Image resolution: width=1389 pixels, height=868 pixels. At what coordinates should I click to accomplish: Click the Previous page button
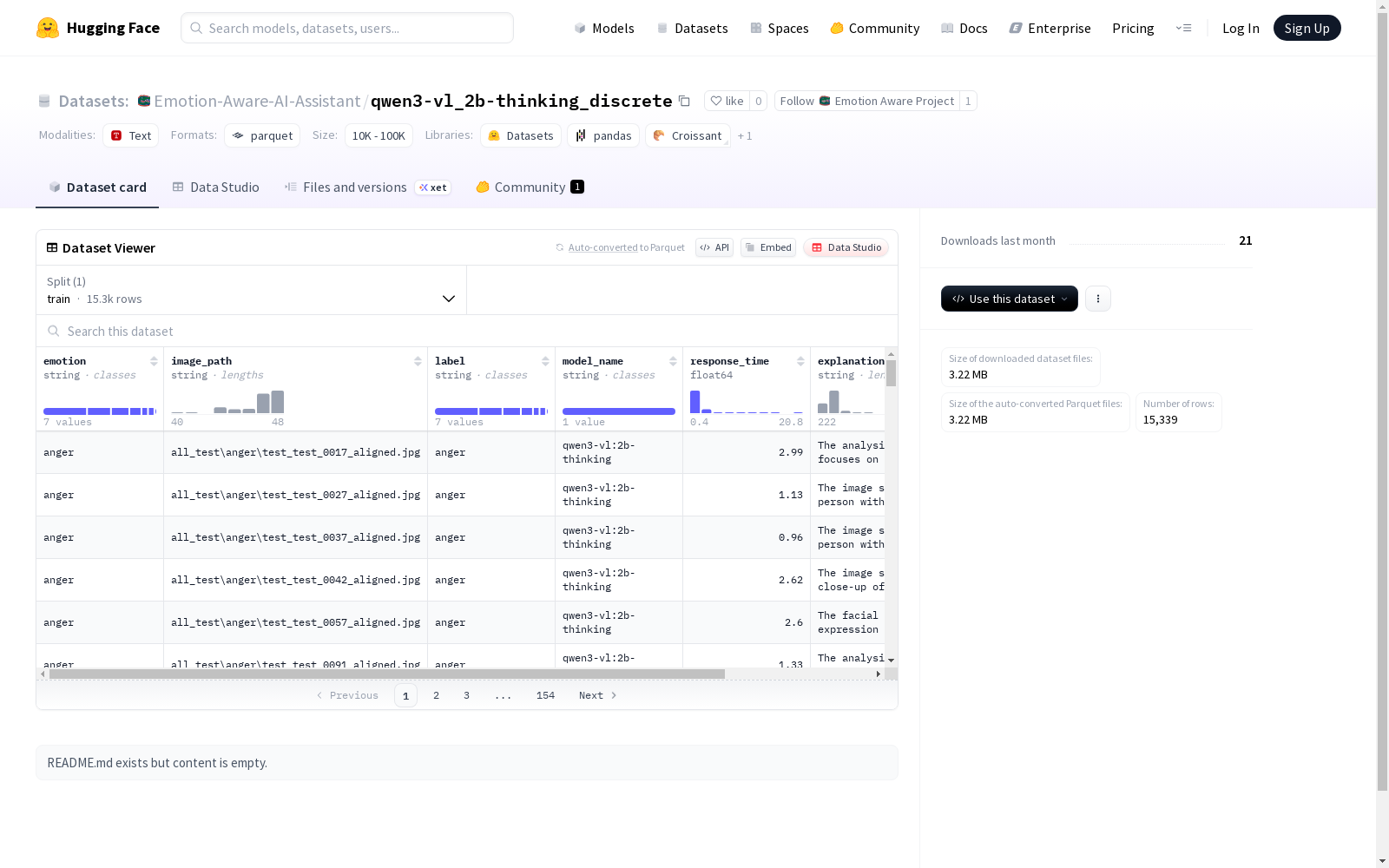(x=347, y=695)
